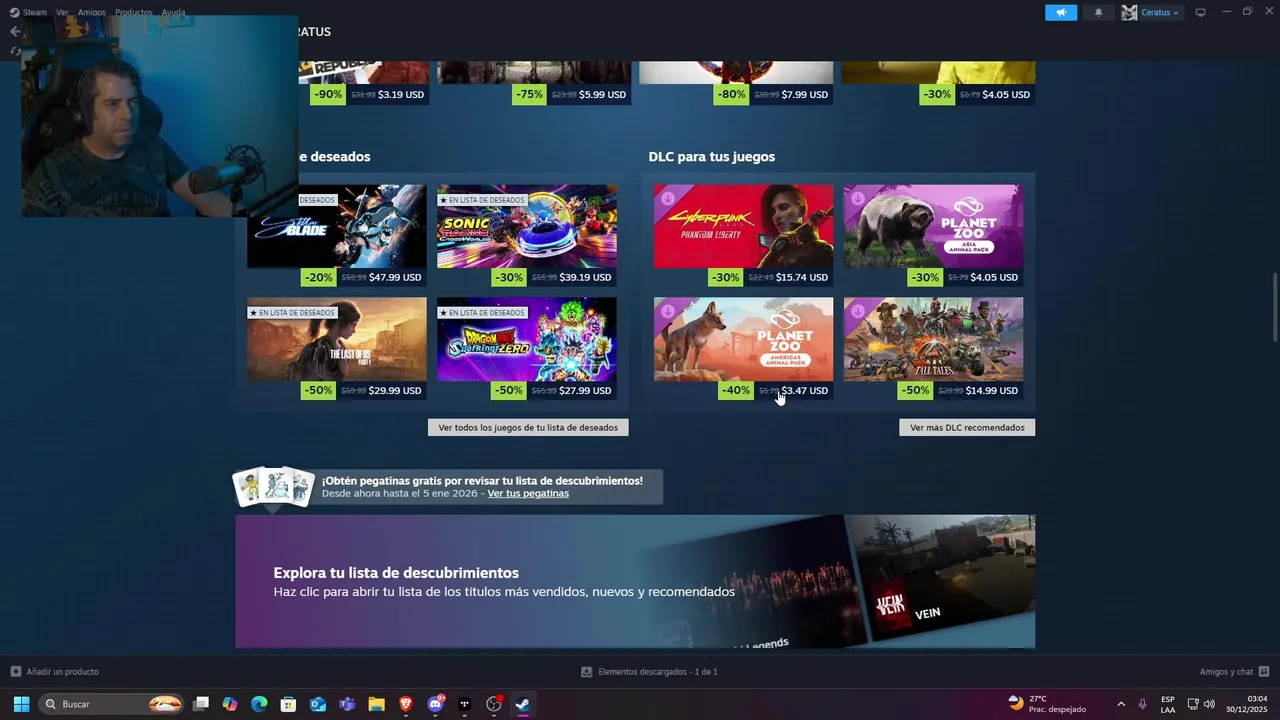Open Microsoft Edge from the taskbar
This screenshot has width=1280, height=720.
(x=259, y=704)
